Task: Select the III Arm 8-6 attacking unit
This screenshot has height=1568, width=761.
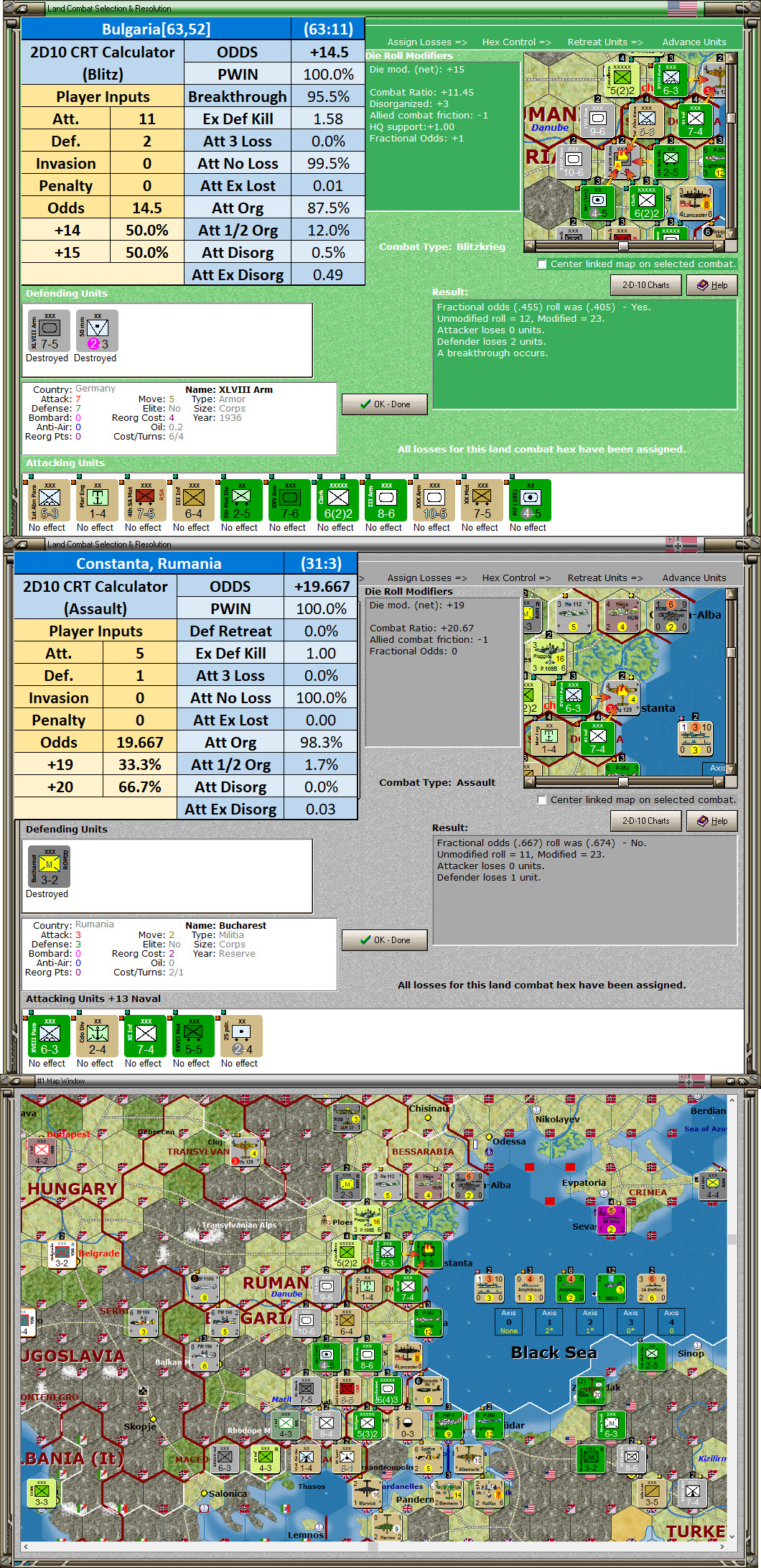Action: click(x=386, y=500)
